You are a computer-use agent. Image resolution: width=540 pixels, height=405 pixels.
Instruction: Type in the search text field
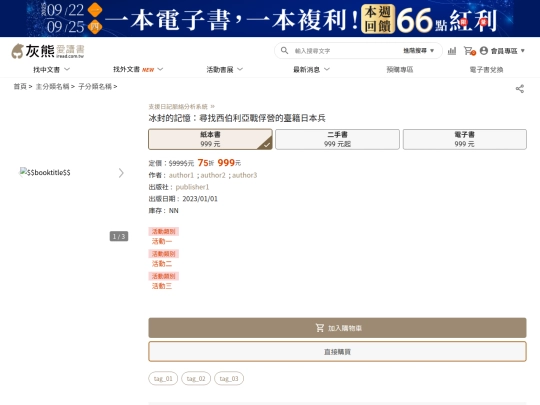point(346,51)
